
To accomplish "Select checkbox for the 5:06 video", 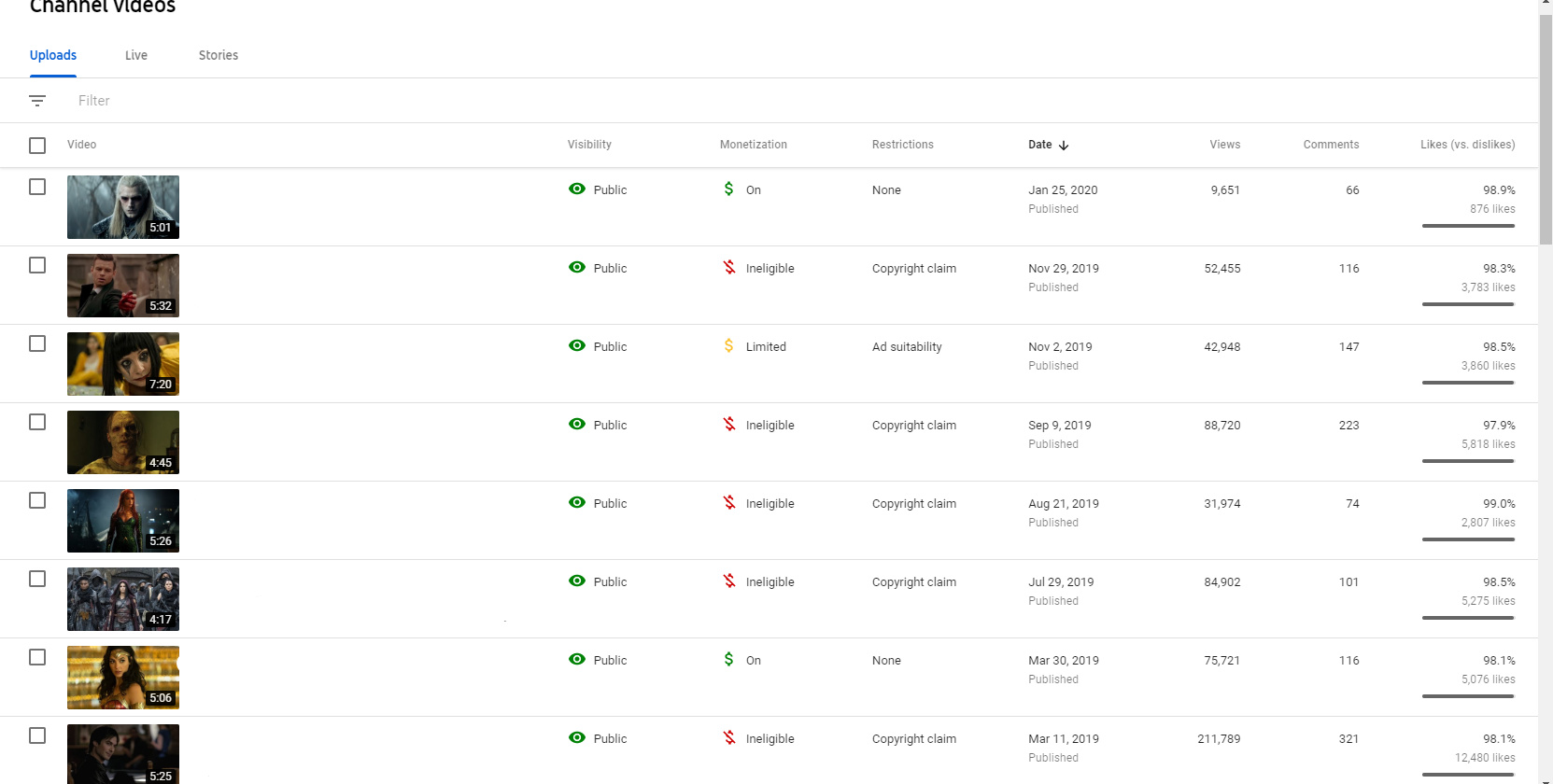I will coord(37,657).
